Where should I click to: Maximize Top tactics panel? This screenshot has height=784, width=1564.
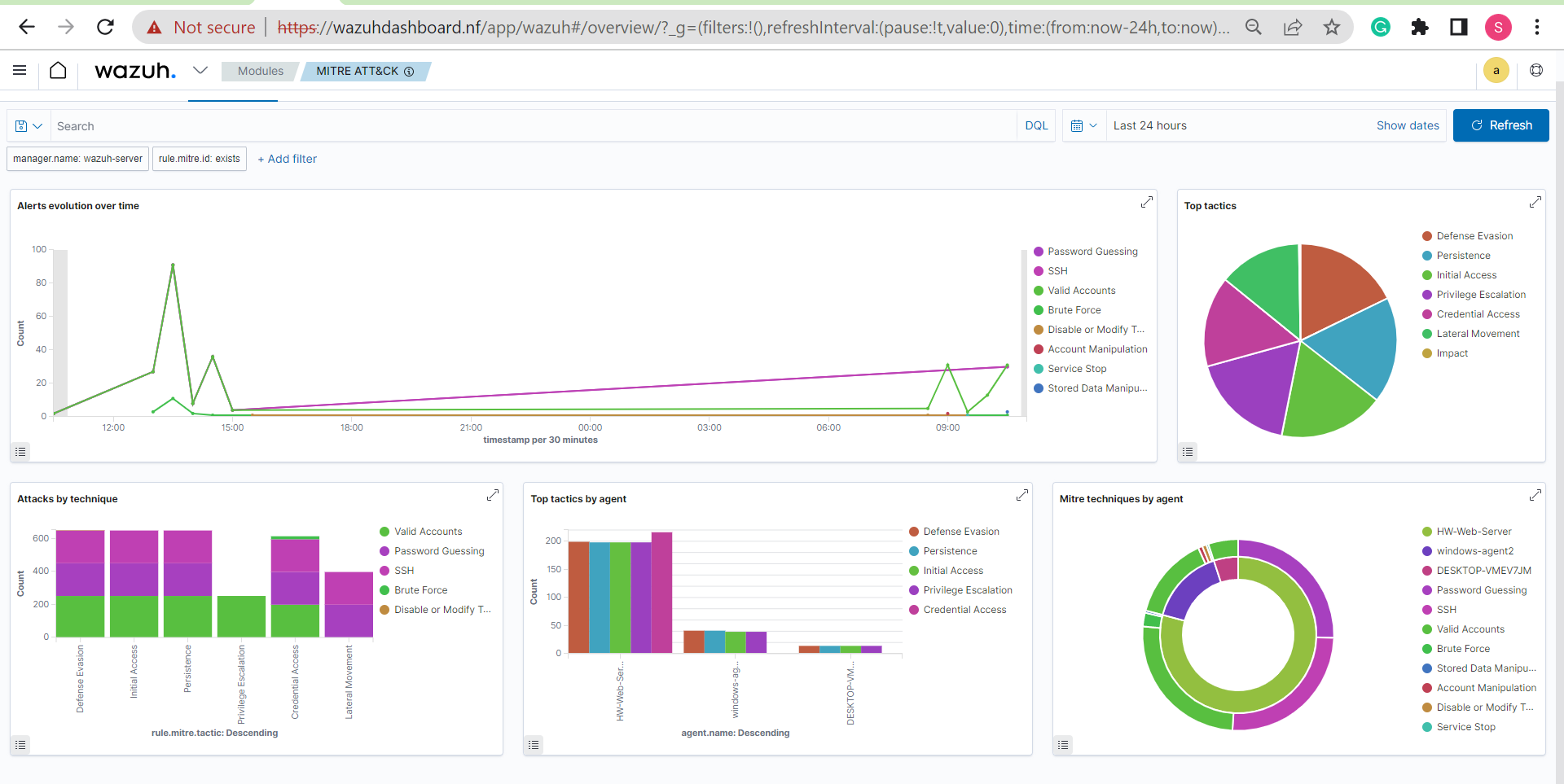1535,202
